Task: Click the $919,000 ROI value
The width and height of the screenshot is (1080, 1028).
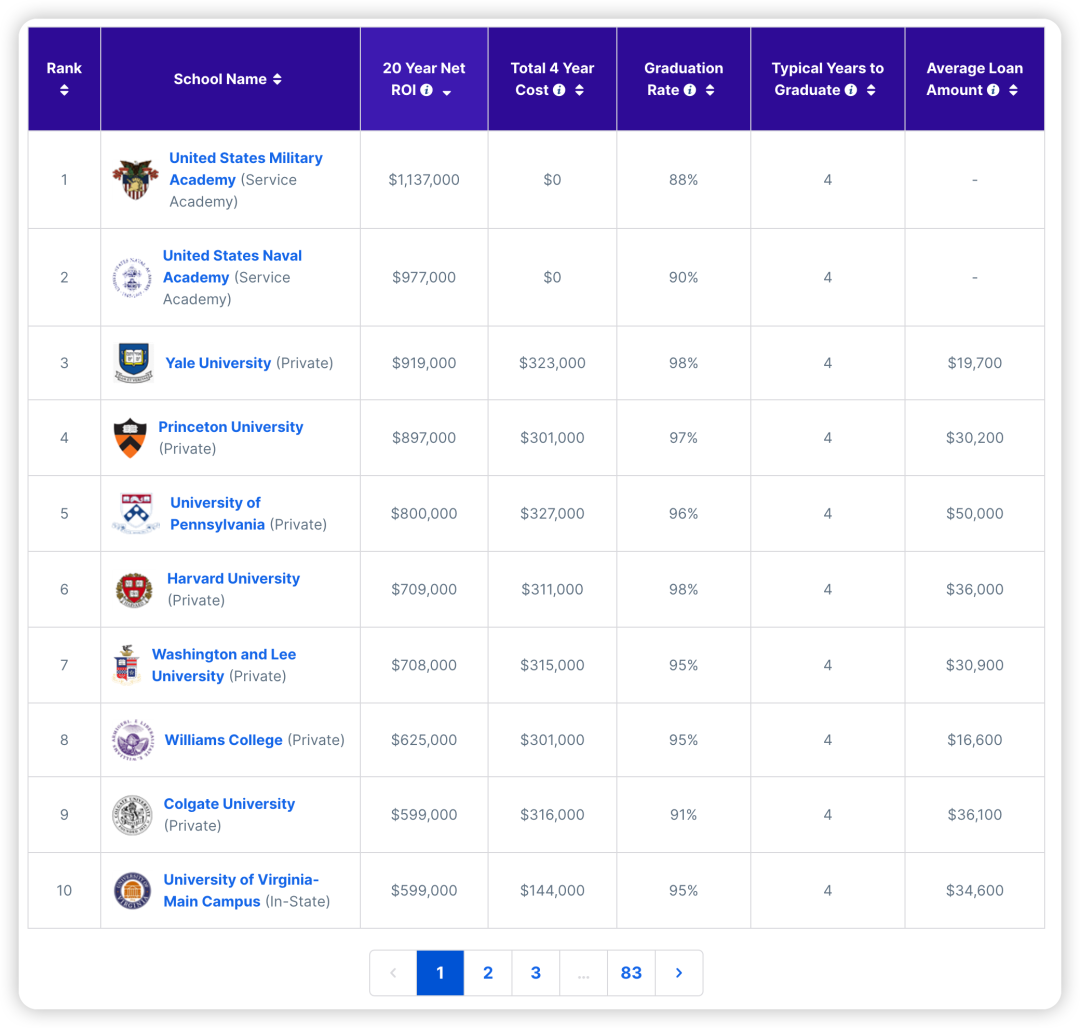Action: [424, 363]
